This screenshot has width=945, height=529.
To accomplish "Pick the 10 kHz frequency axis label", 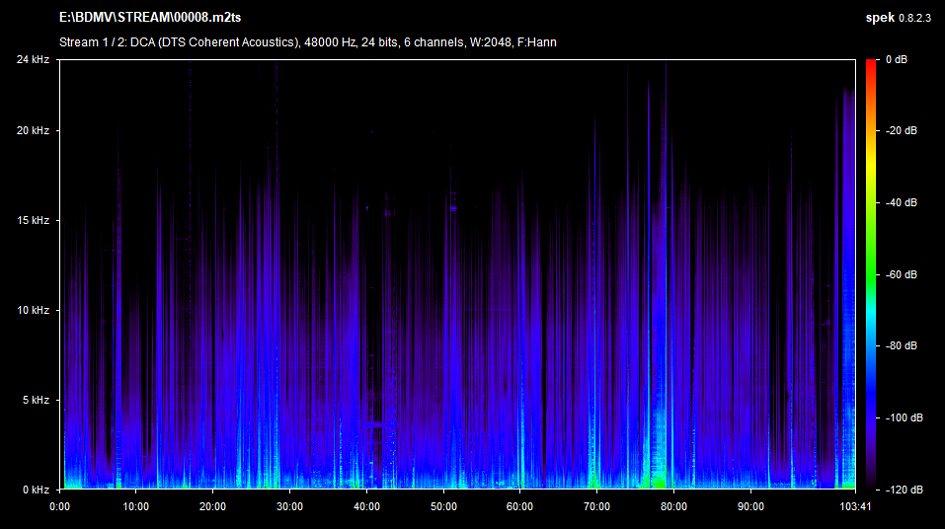I will (35, 310).
